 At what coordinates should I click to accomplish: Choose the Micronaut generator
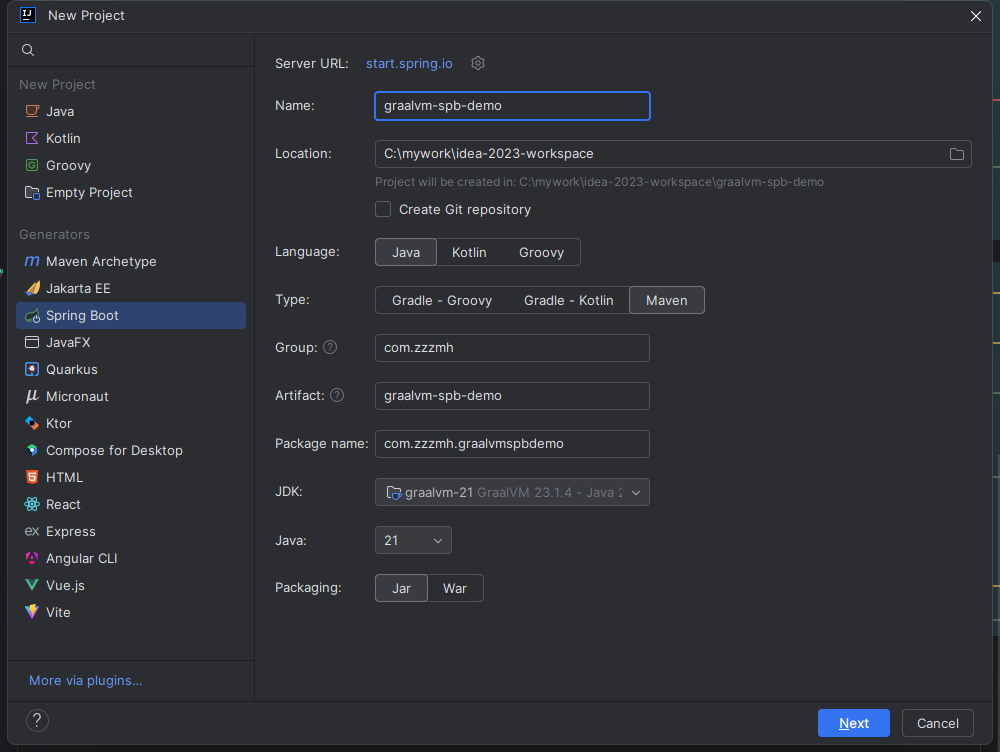[77, 396]
